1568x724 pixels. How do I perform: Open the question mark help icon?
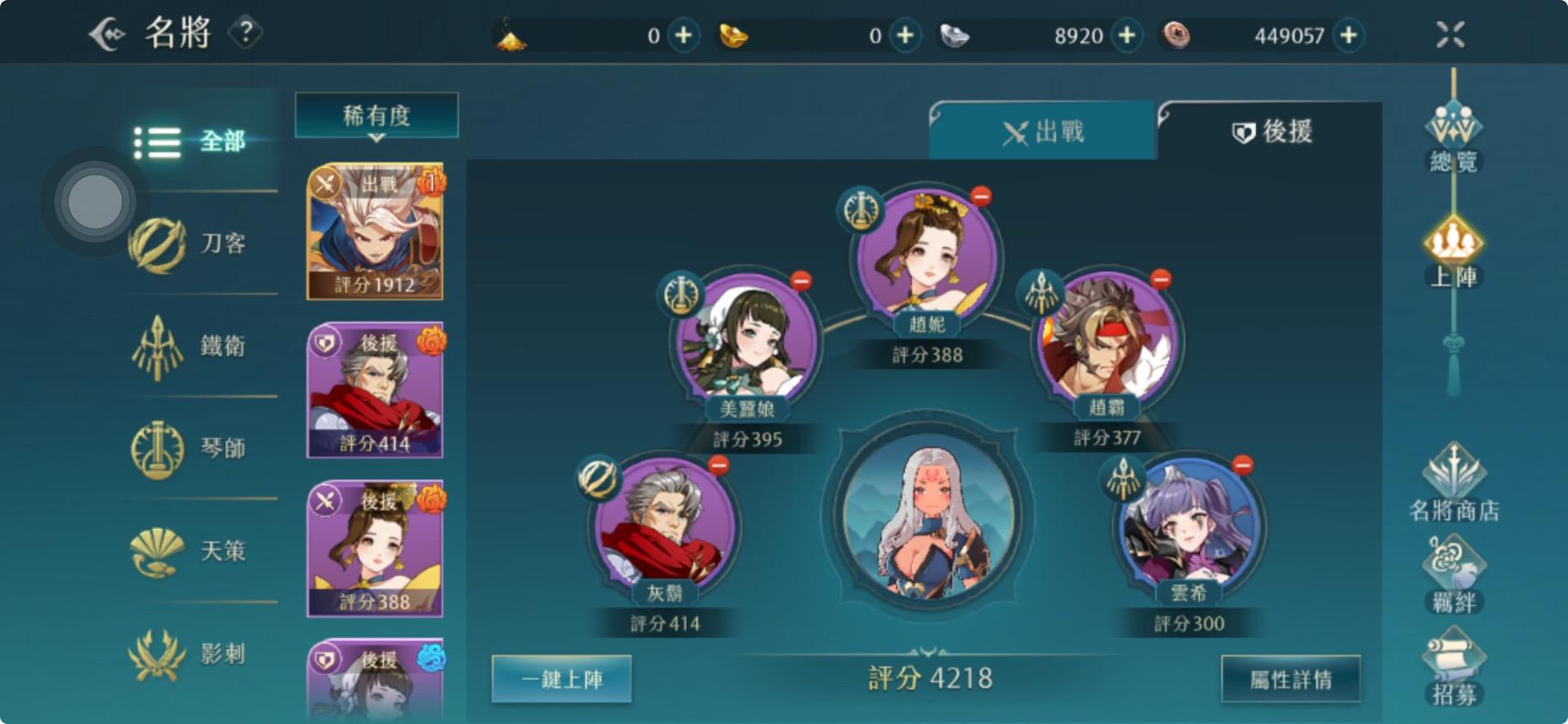point(246,33)
